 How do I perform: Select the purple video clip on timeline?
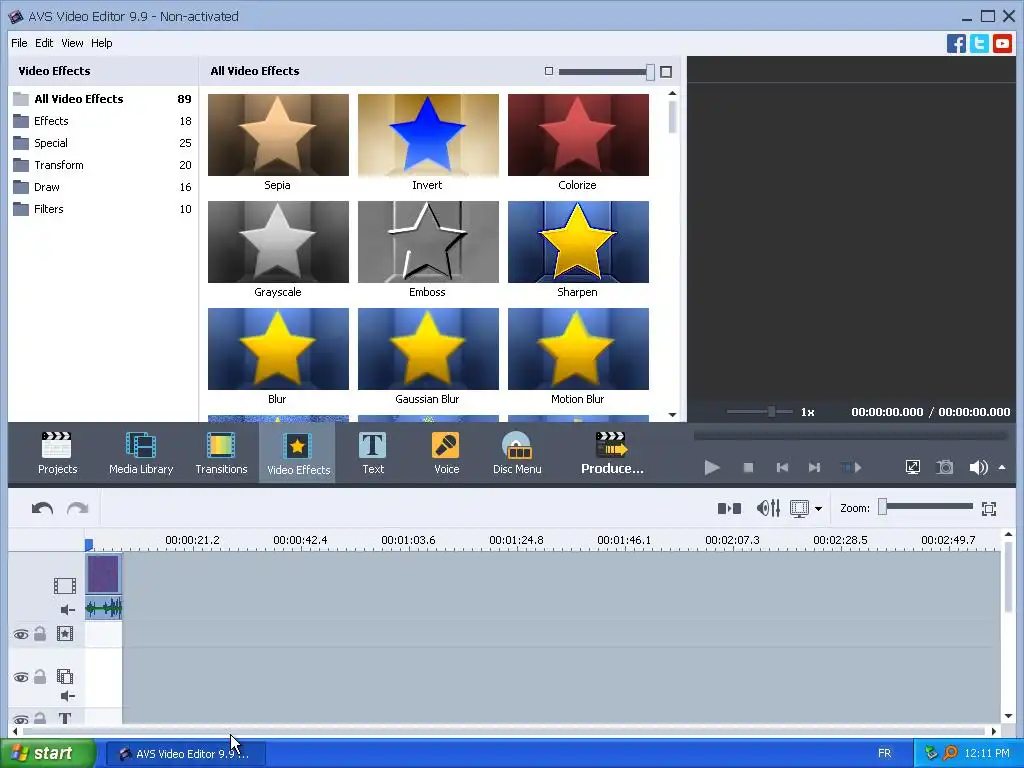click(x=103, y=574)
